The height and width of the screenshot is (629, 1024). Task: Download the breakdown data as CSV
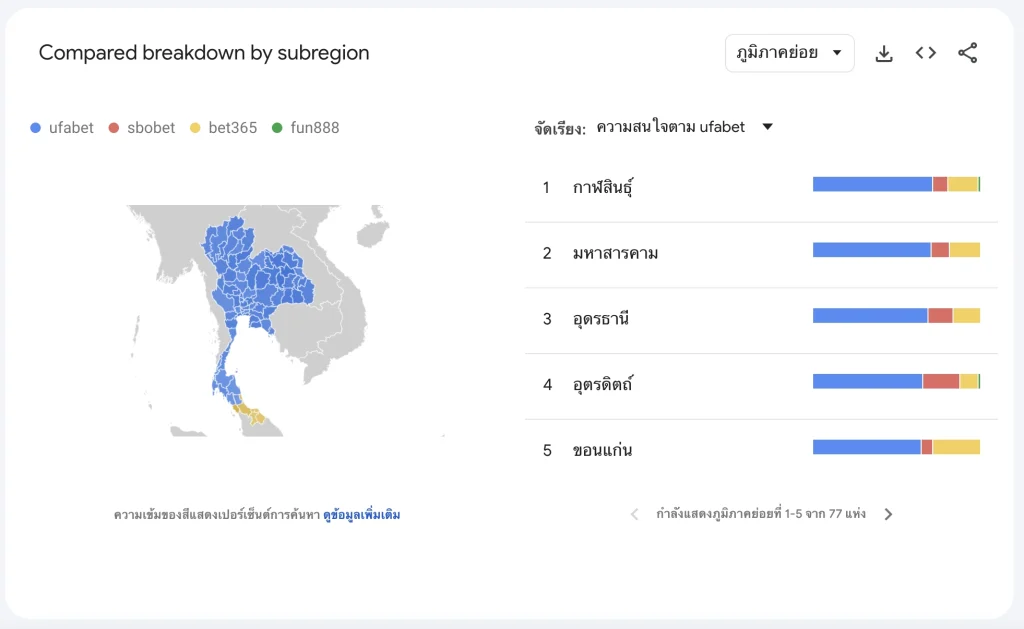tap(884, 53)
